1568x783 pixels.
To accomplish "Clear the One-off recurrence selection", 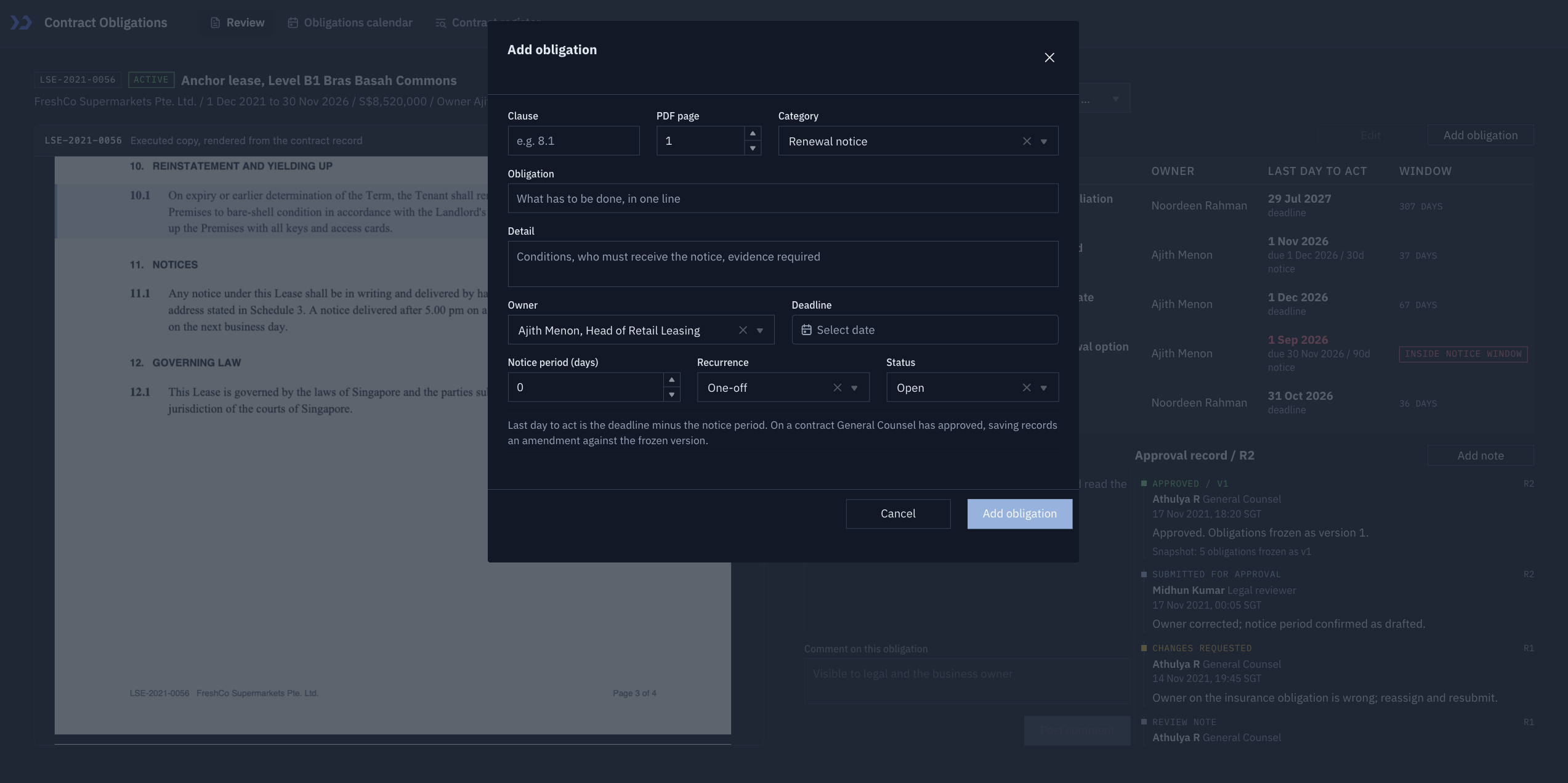I will 837,387.
